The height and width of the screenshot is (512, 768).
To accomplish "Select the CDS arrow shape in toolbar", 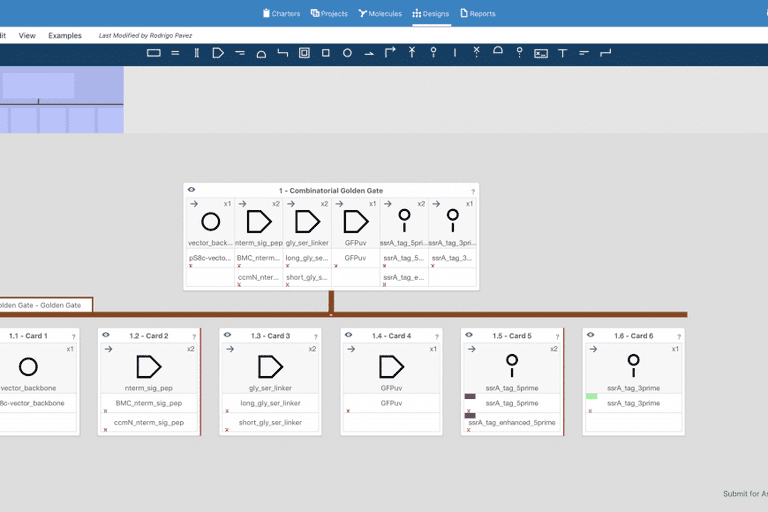I will (218, 53).
